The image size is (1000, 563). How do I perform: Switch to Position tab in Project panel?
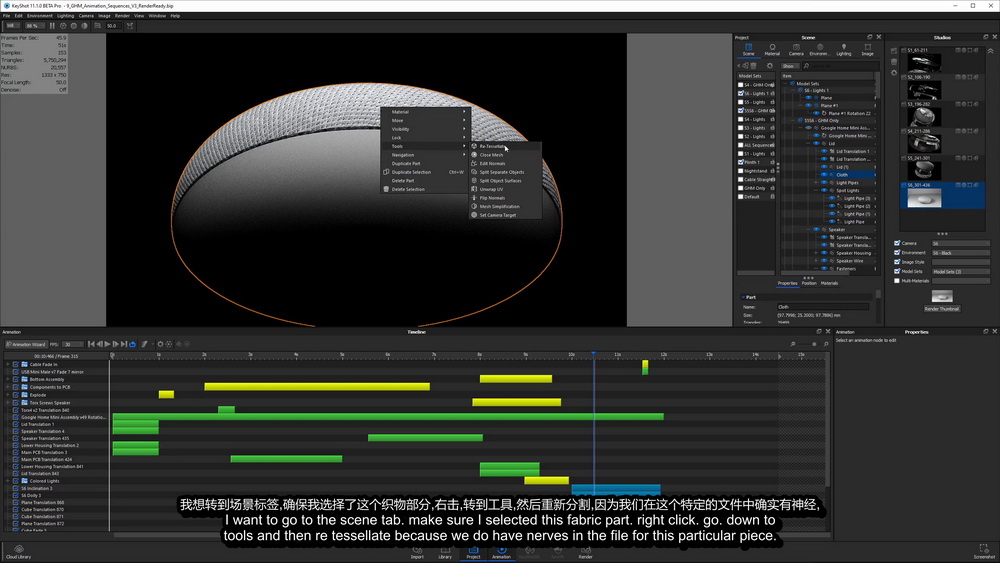809,283
